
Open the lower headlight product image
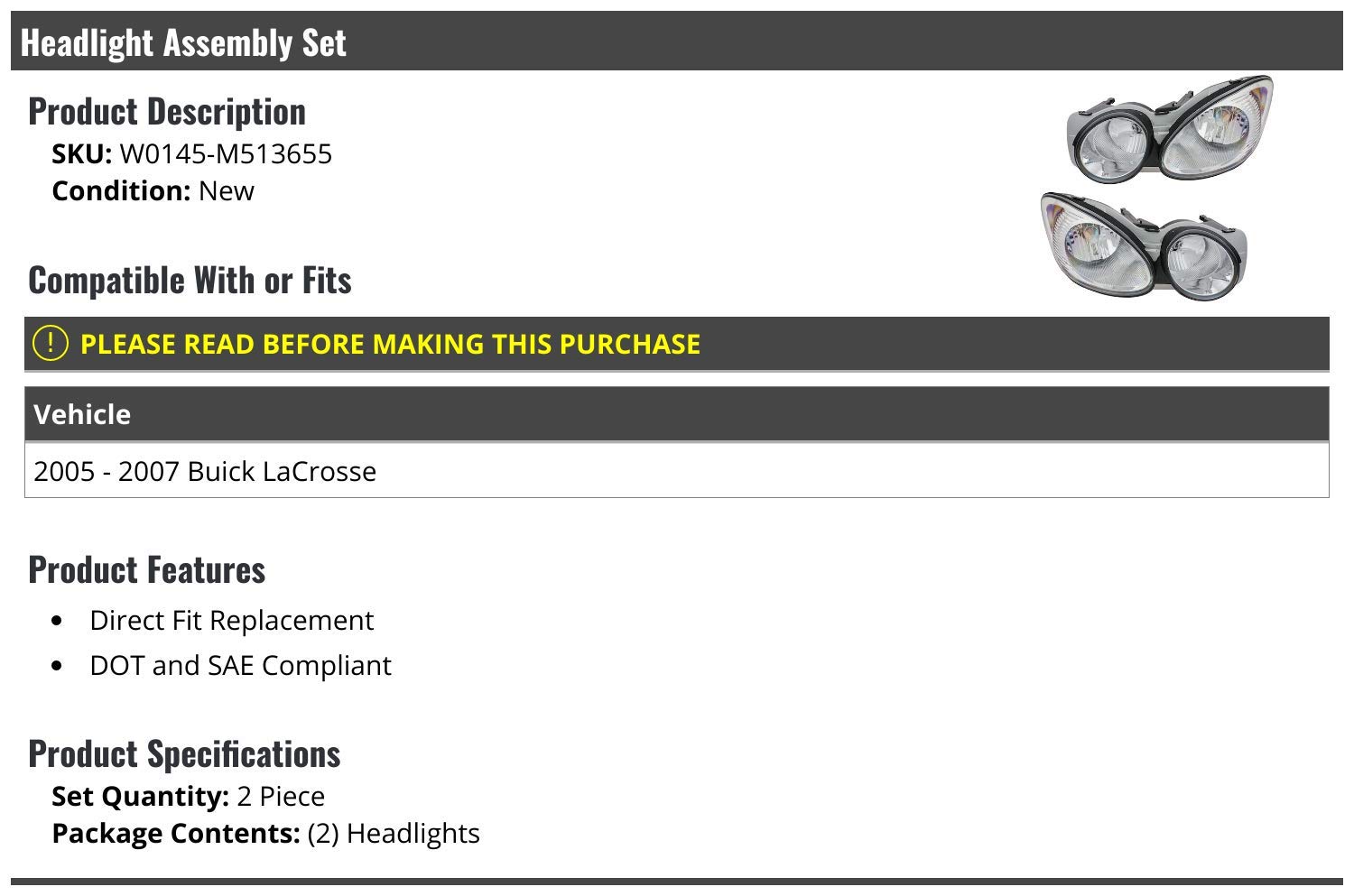[1143, 246]
